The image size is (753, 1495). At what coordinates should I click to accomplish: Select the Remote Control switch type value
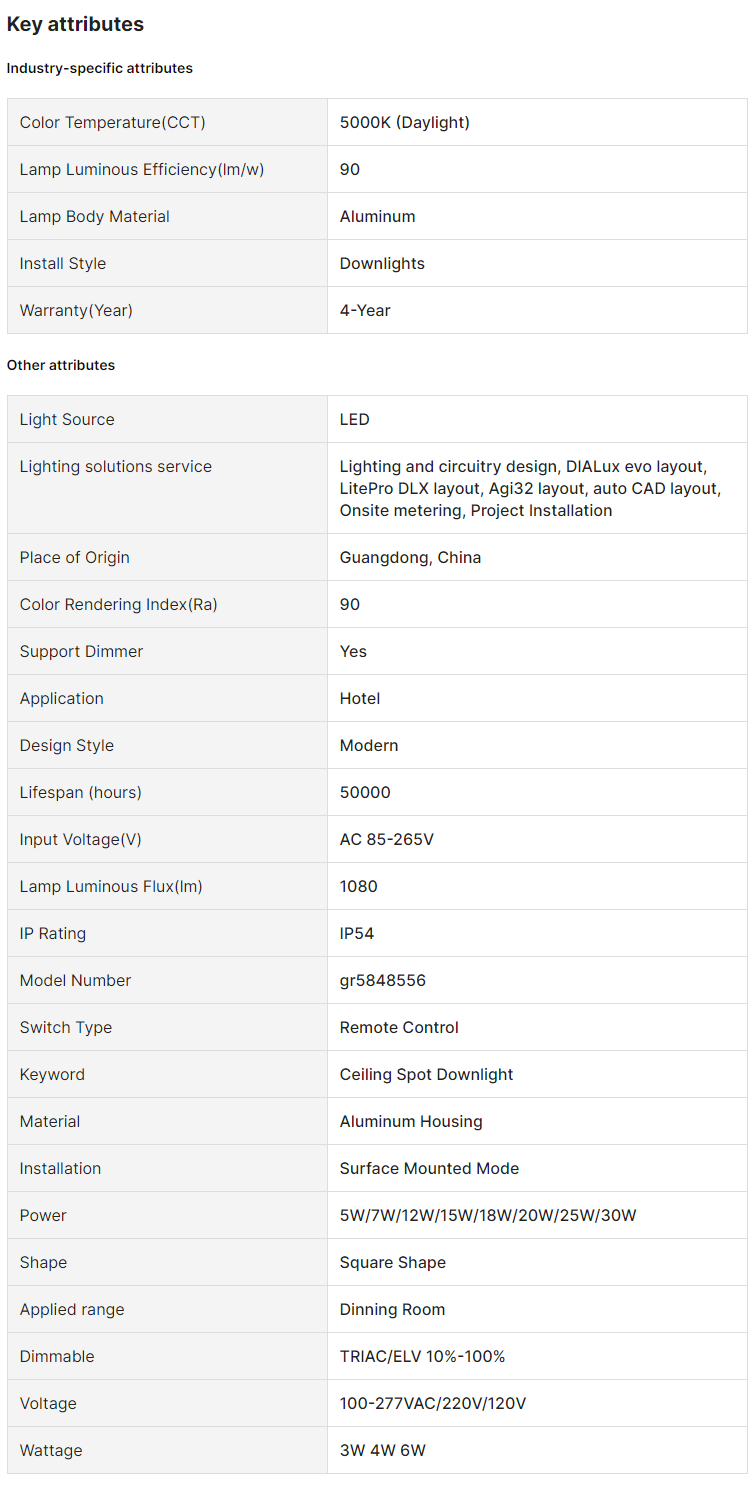point(399,1027)
